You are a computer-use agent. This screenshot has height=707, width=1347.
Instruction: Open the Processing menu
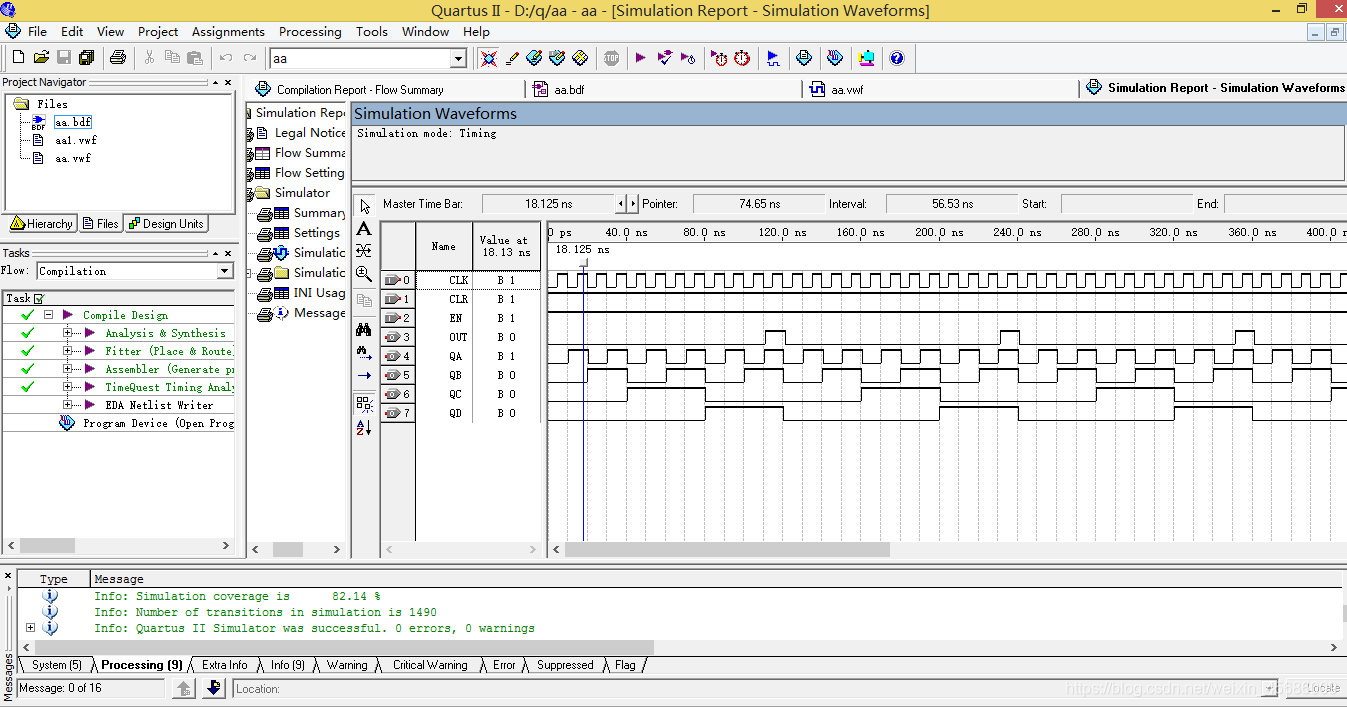tap(310, 31)
